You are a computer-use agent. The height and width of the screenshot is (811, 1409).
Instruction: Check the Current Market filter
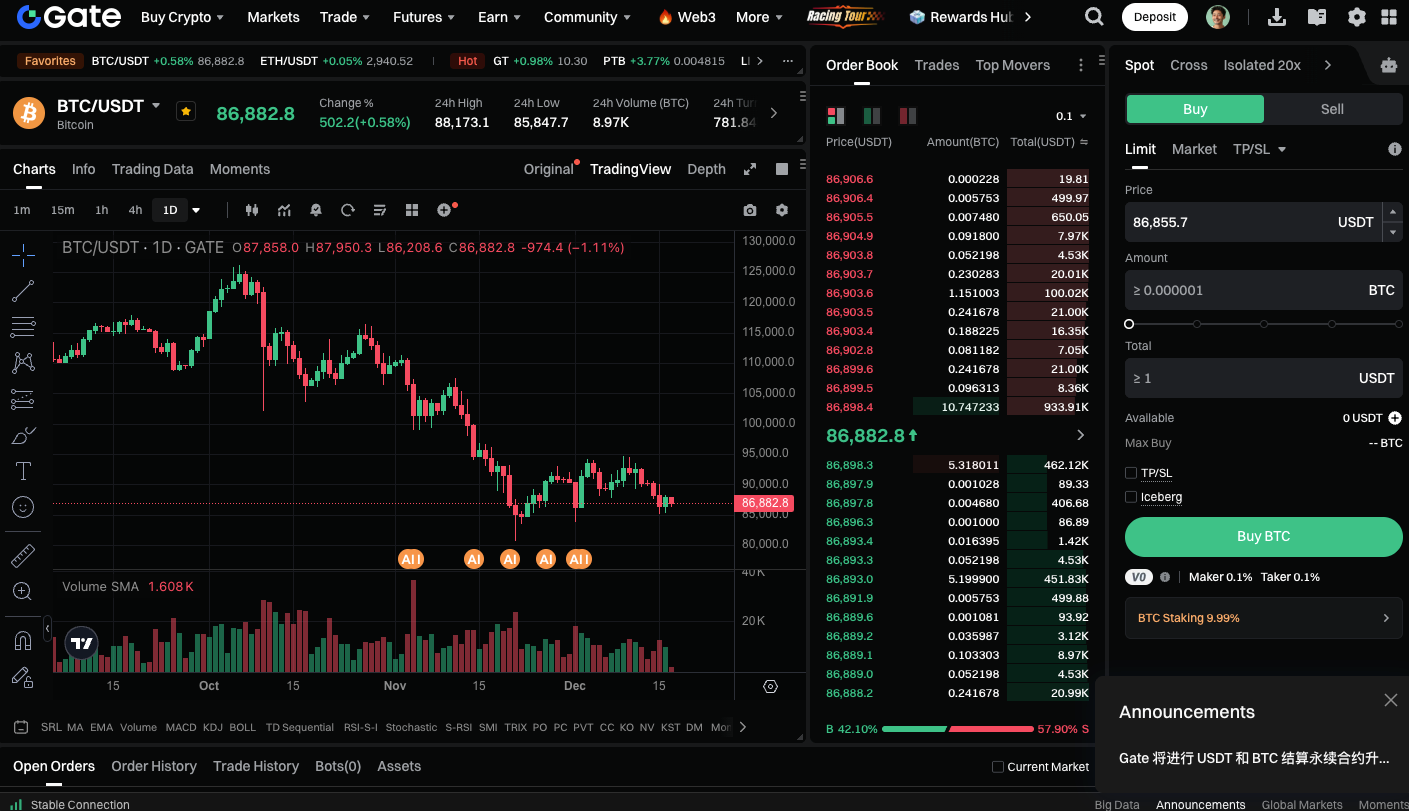pyautogui.click(x=997, y=767)
